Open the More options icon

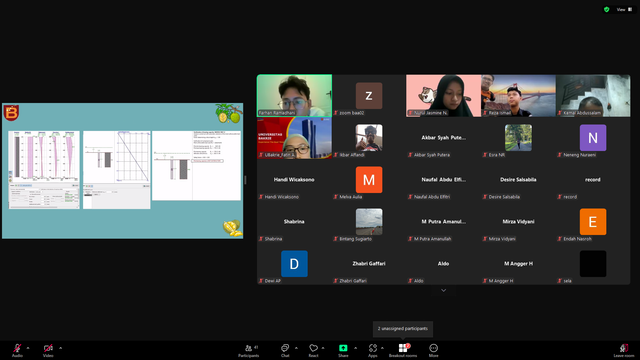(x=433, y=348)
